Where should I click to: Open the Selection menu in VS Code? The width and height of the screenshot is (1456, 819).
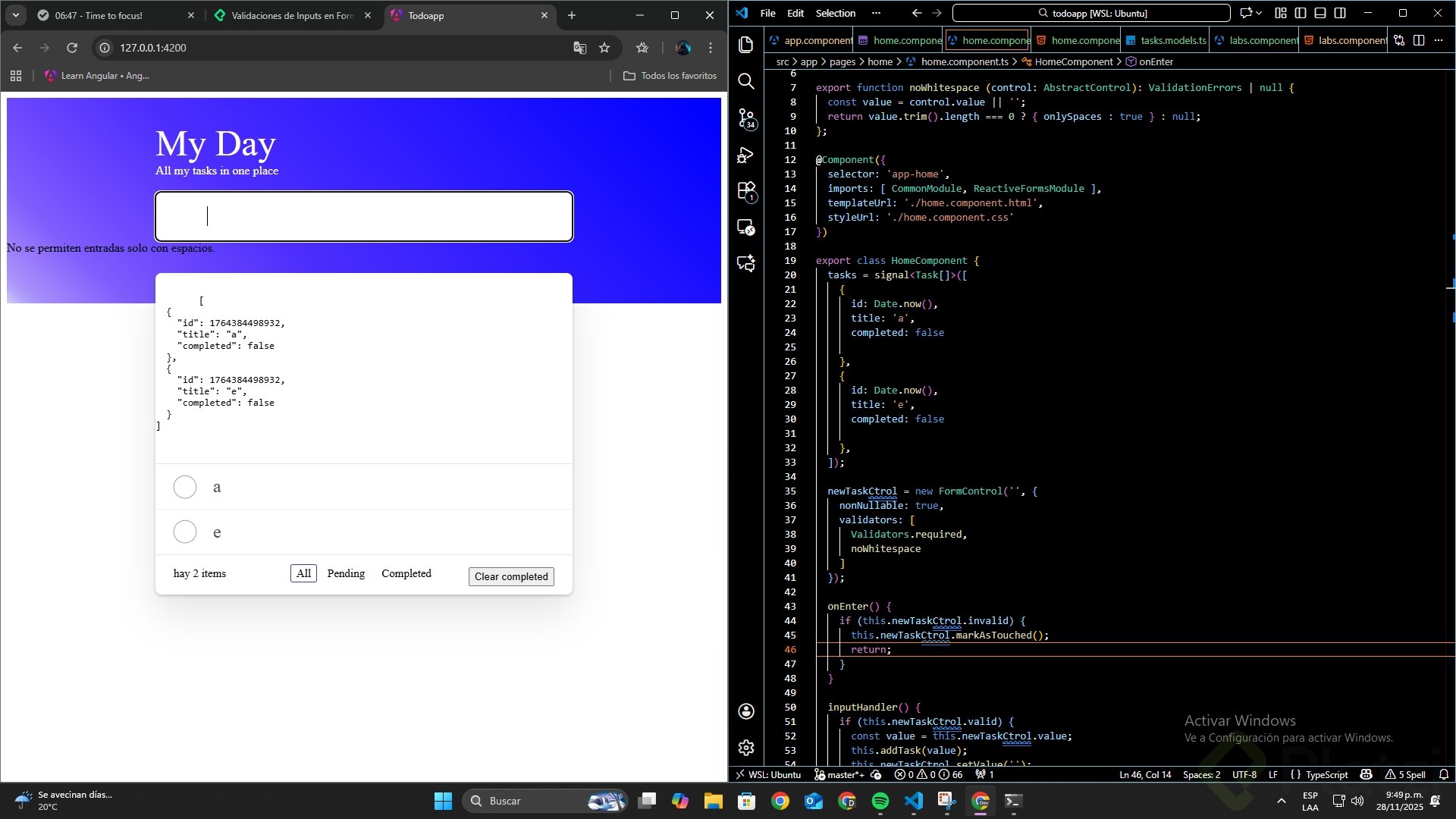pos(835,13)
